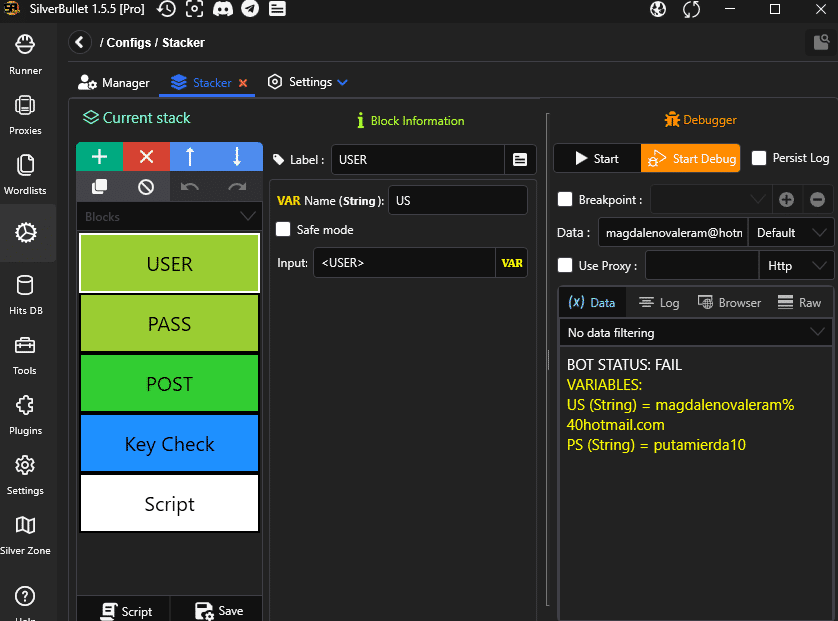Open the No data filtering dropdown
Image resolution: width=838 pixels, height=621 pixels.
(x=695, y=332)
